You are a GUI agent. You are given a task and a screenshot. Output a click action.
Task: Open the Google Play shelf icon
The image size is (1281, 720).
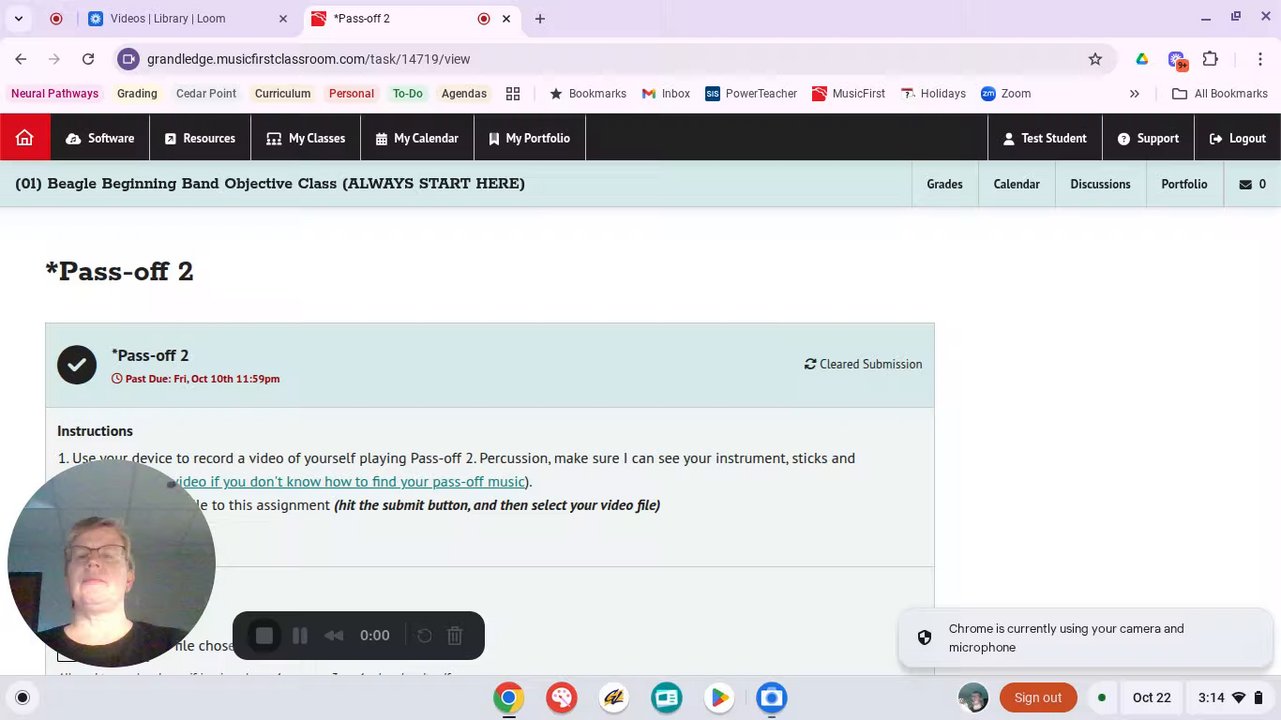tap(719, 697)
